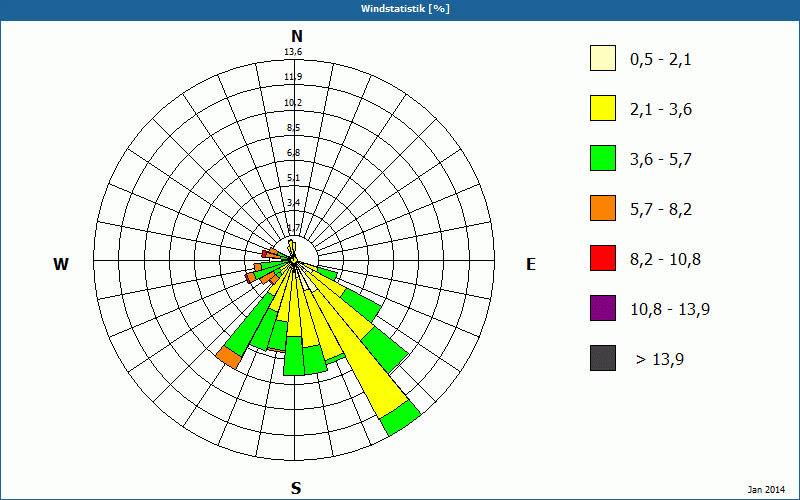The width and height of the screenshot is (800, 500).
Task: Click the 1,7 ring scale value
Action: pyautogui.click(x=293, y=228)
